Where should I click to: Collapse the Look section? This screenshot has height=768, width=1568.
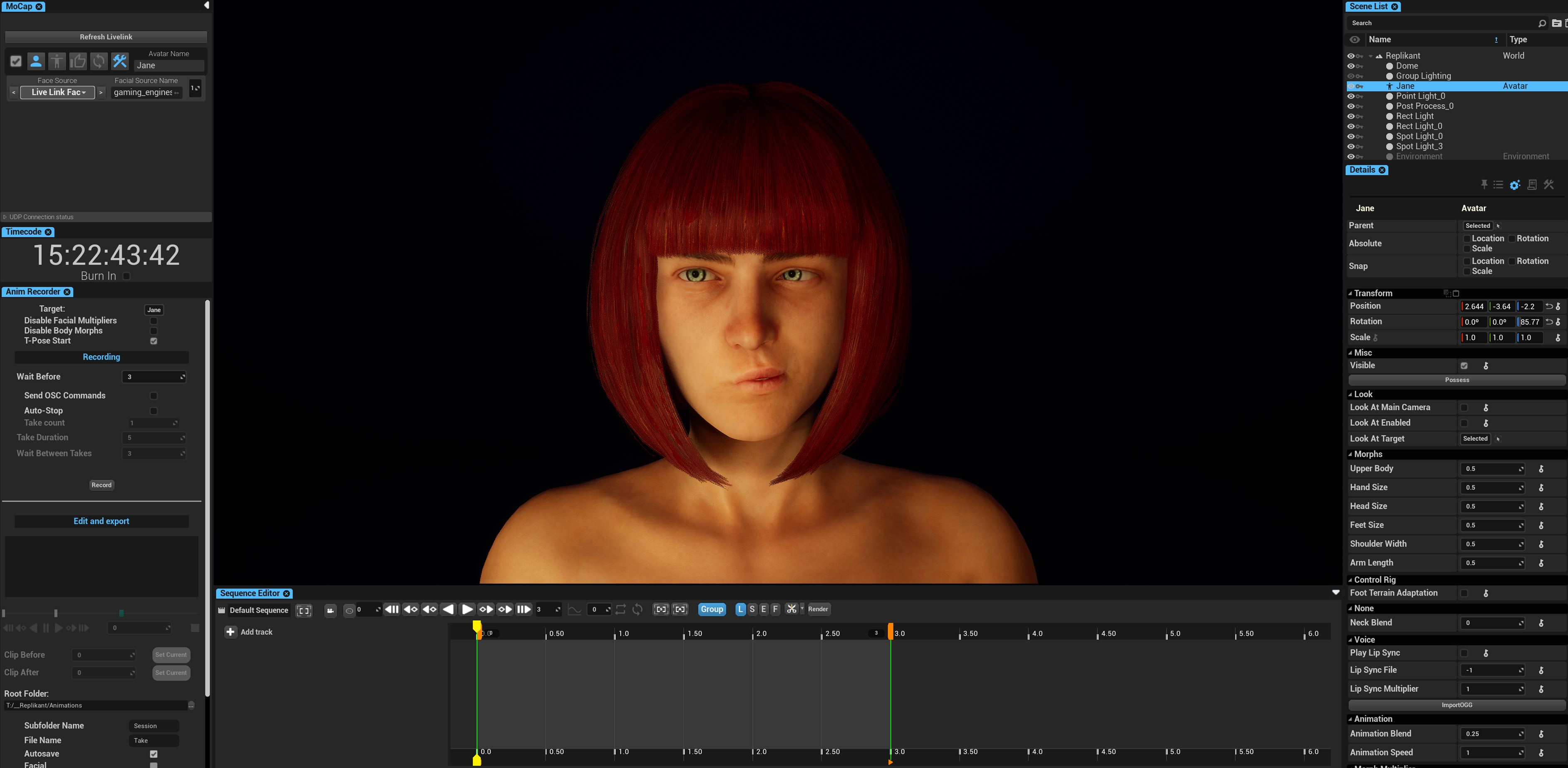[1350, 395]
